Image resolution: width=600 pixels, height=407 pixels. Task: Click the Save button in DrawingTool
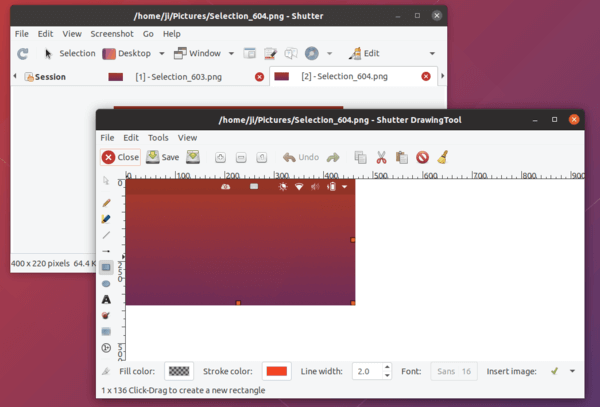(x=163, y=157)
